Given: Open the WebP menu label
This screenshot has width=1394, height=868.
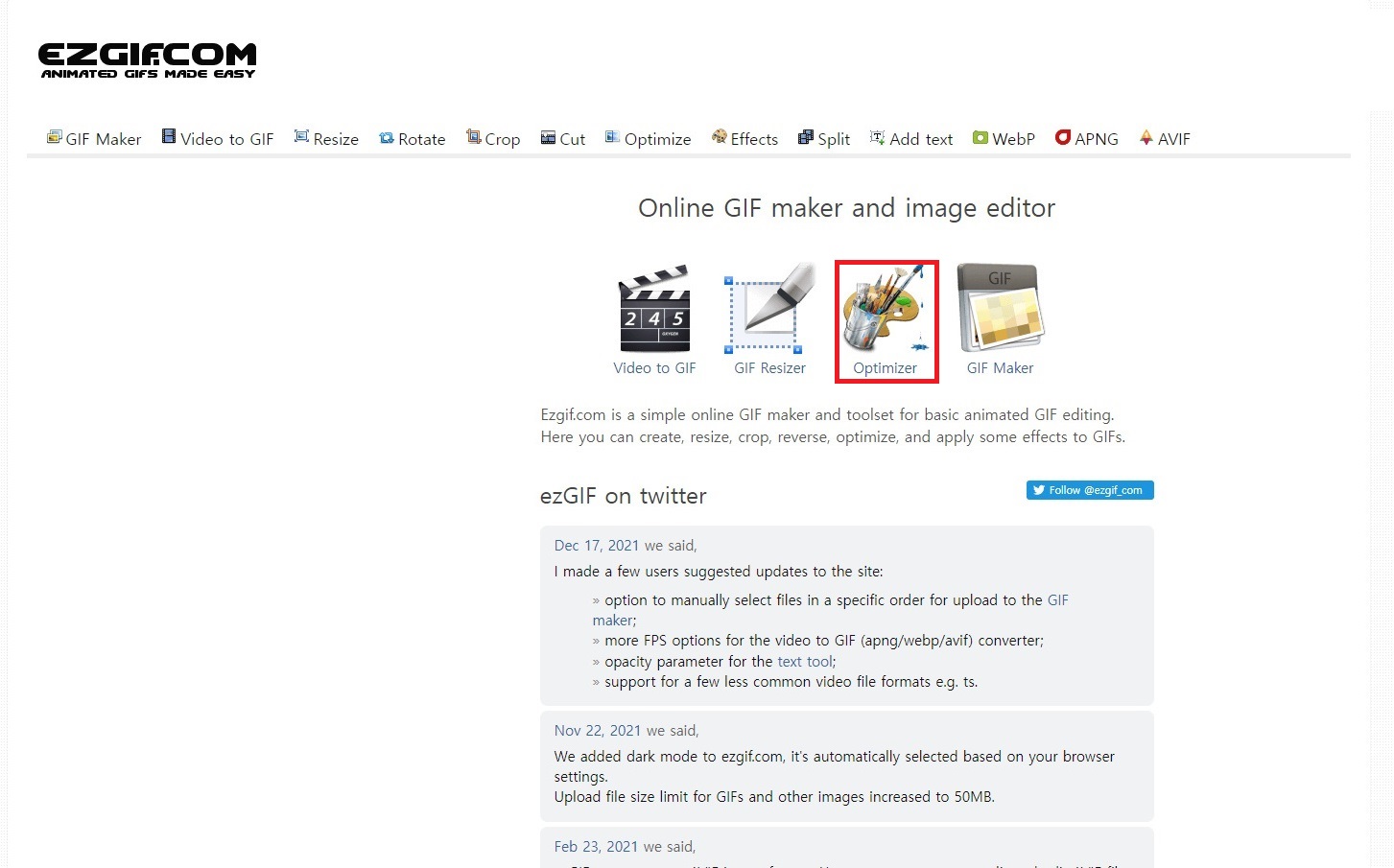Looking at the screenshot, I should coord(1014,139).
